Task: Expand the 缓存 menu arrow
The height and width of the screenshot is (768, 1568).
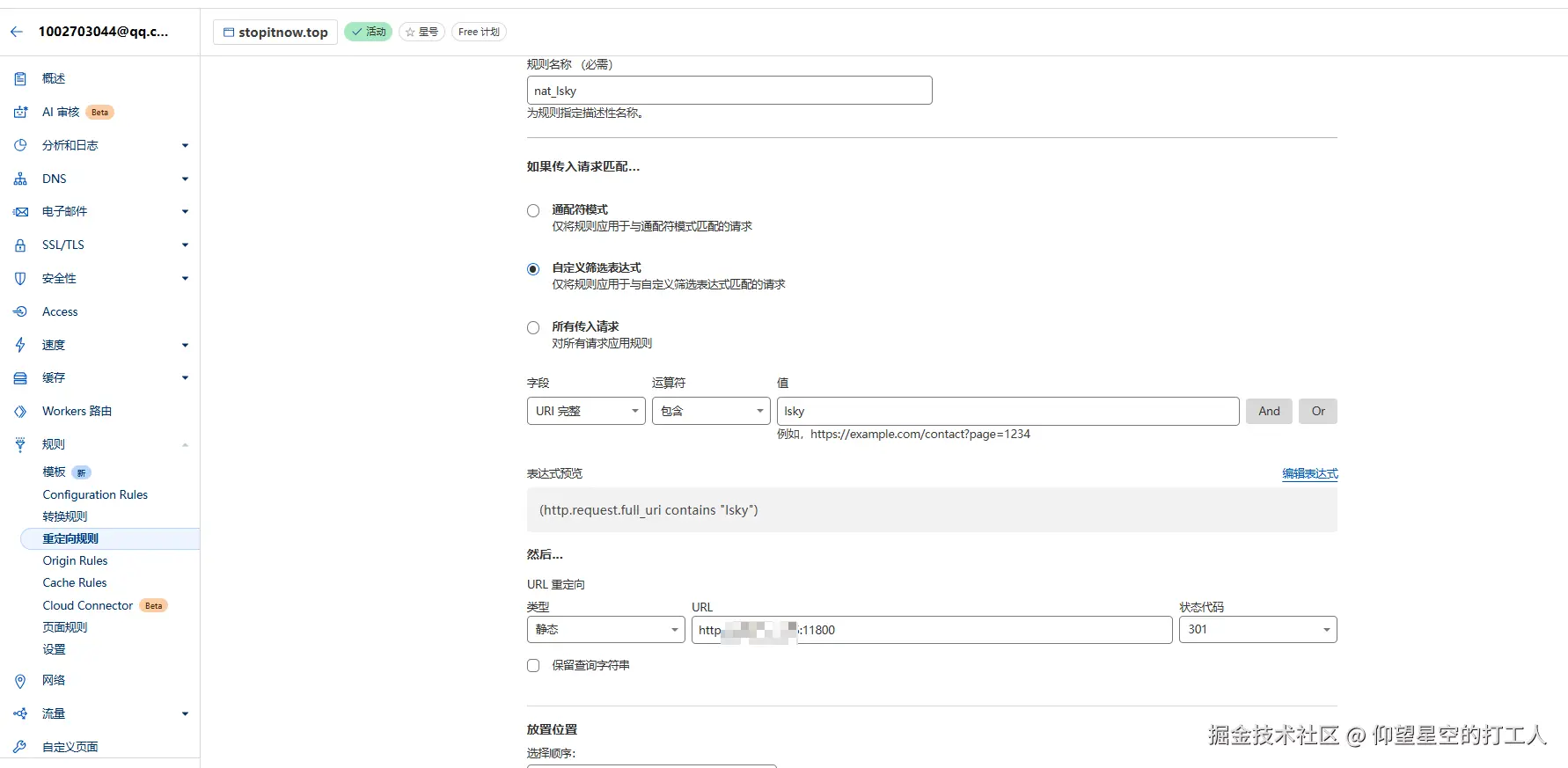Action: pos(185,377)
